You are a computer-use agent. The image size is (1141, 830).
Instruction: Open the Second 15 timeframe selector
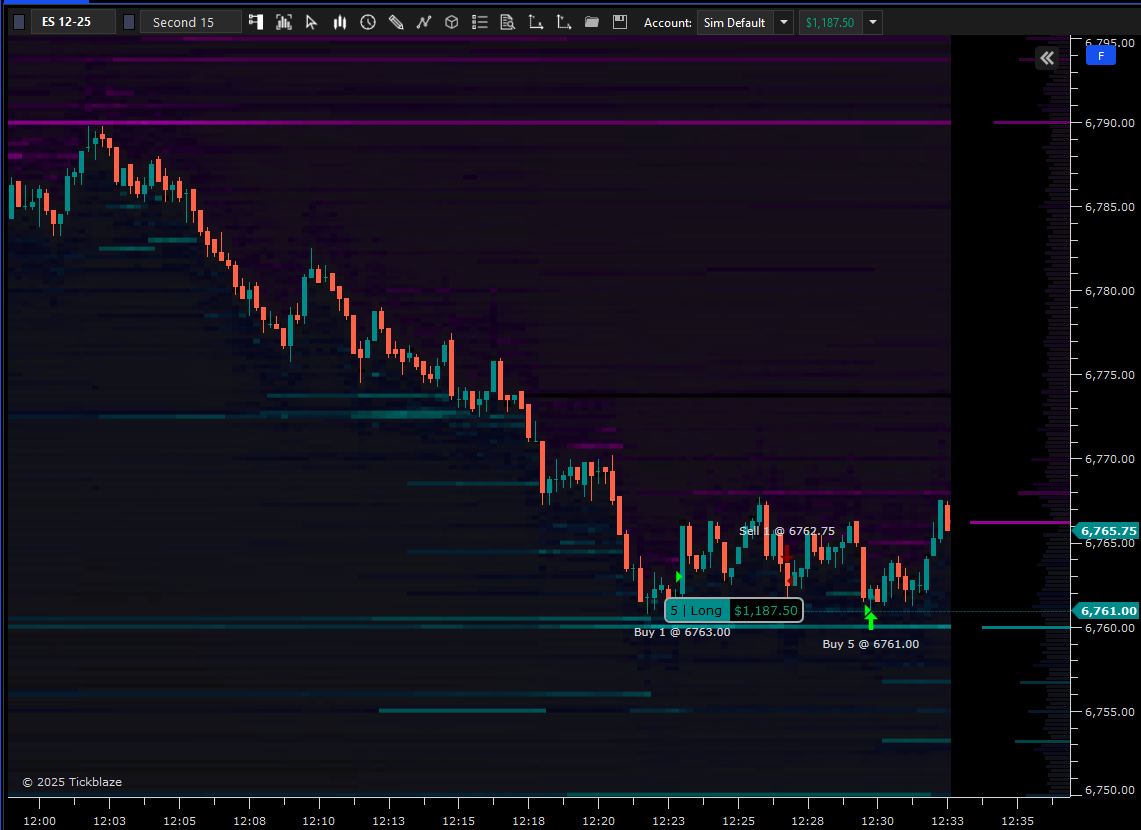(190, 22)
